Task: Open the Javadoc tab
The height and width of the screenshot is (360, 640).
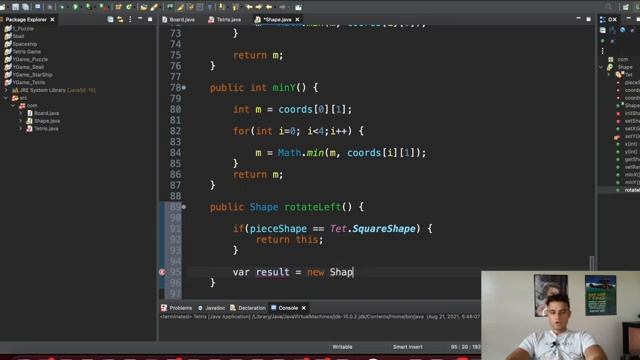Action: [x=211, y=308]
